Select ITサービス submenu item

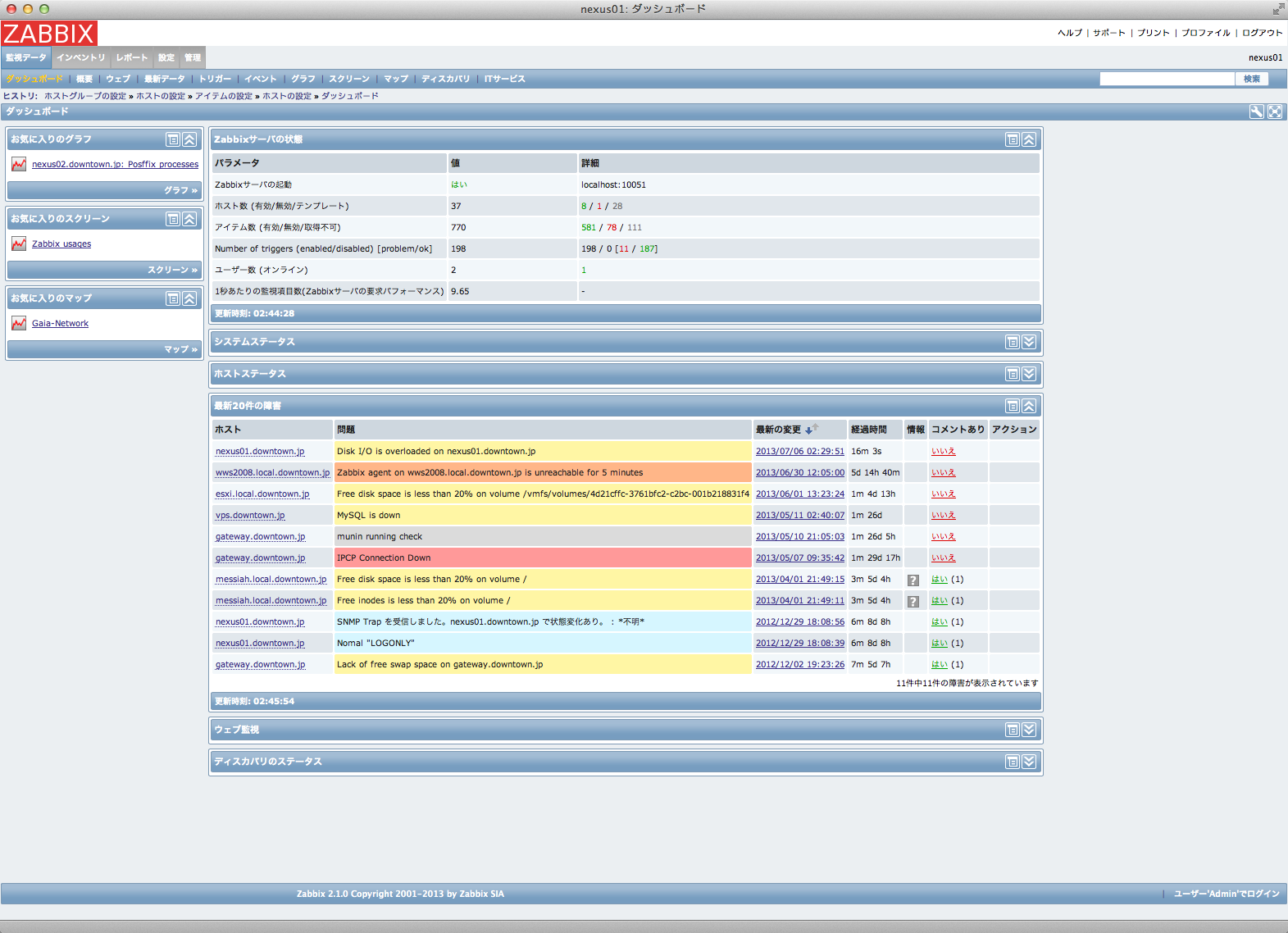(x=504, y=79)
